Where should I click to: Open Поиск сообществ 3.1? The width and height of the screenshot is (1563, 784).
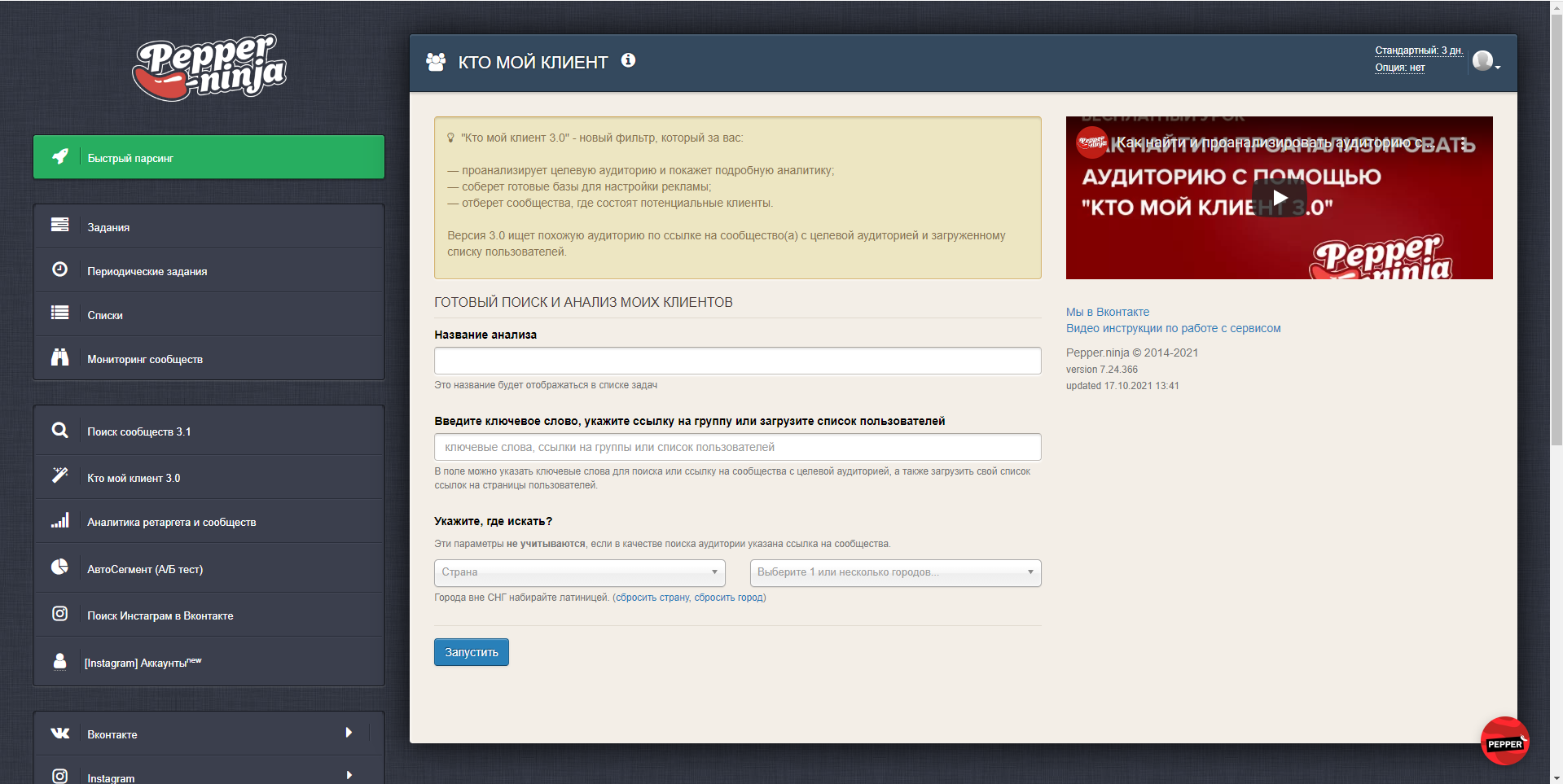click(209, 431)
